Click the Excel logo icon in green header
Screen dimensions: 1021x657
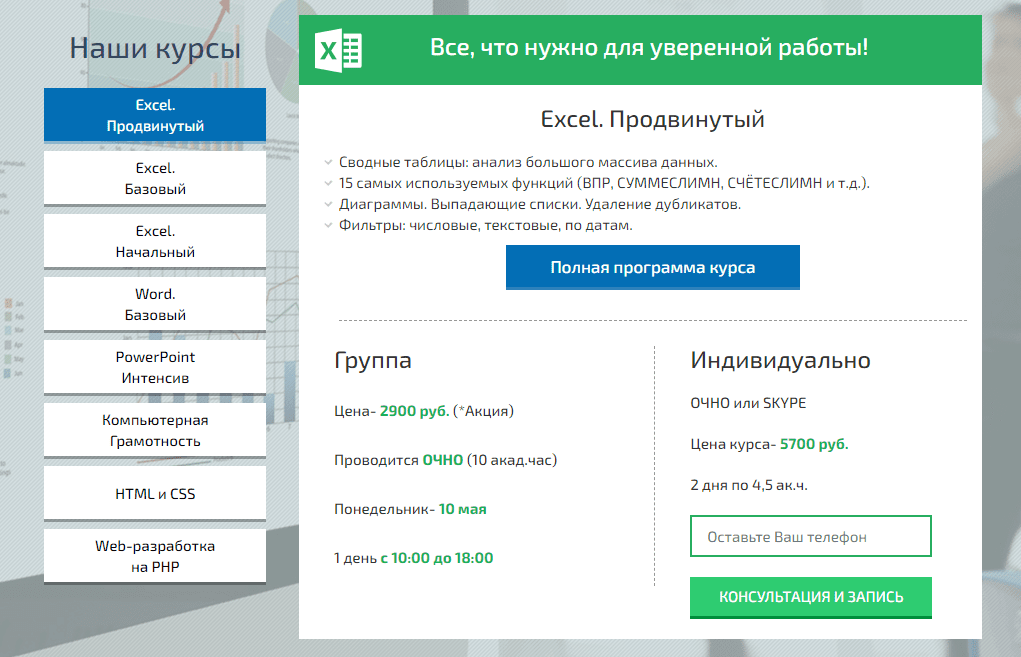click(x=338, y=50)
